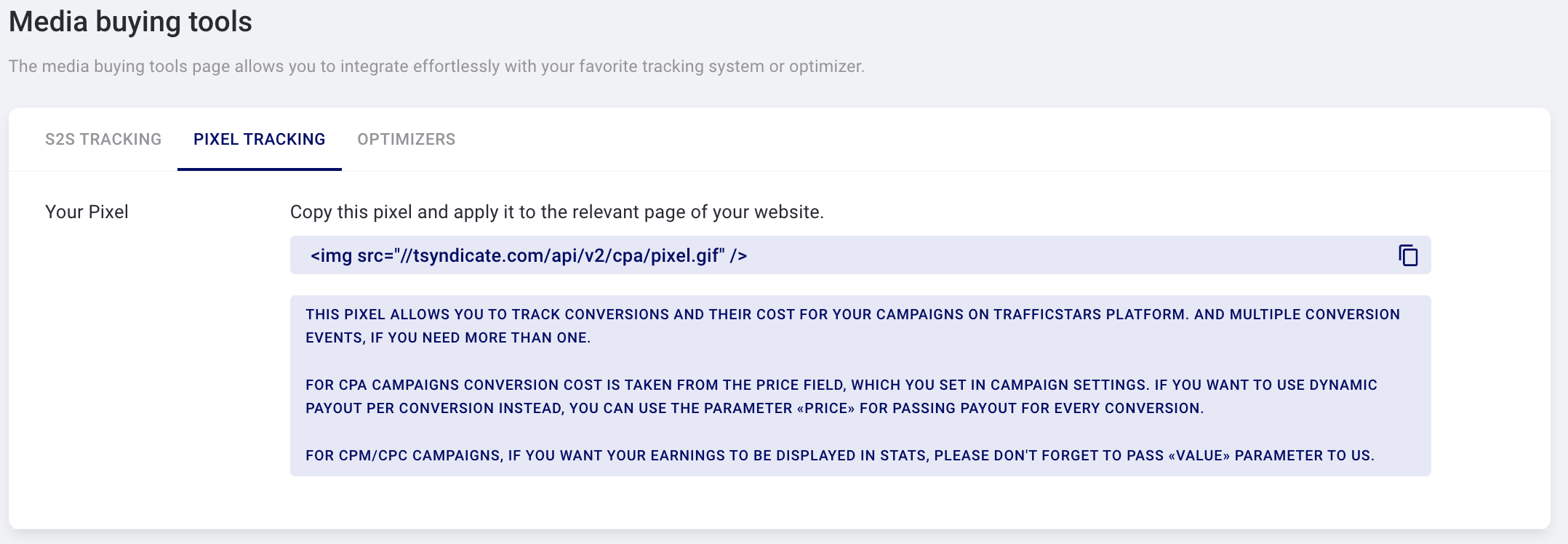Image resolution: width=1568 pixels, height=544 pixels.
Task: Click the paragraph about tracking conversions on TrafficStars
Action: [852, 326]
